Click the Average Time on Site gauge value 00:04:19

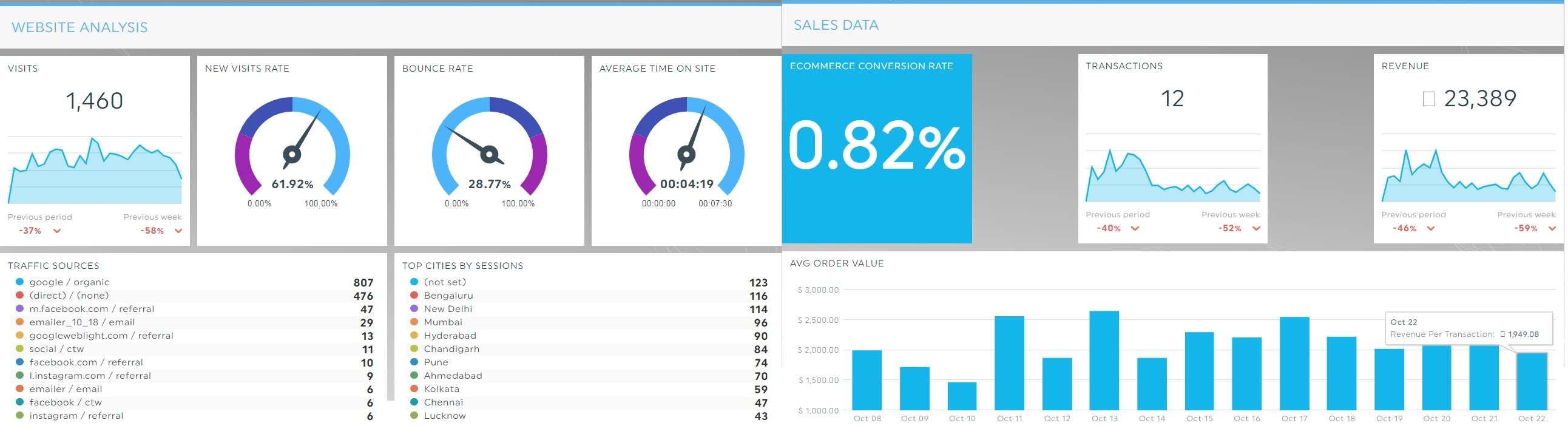point(687,185)
